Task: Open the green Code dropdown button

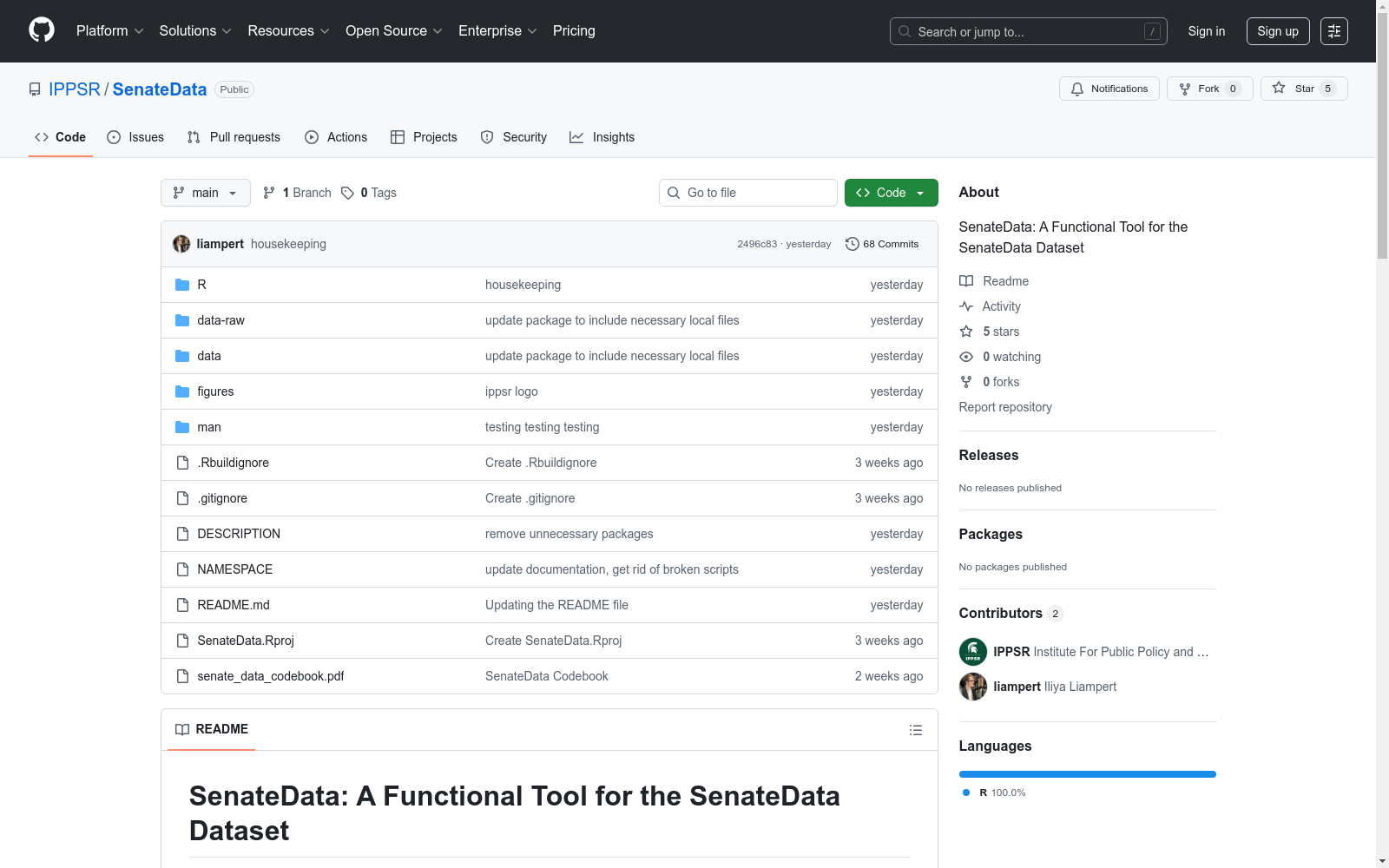Action: (x=892, y=193)
